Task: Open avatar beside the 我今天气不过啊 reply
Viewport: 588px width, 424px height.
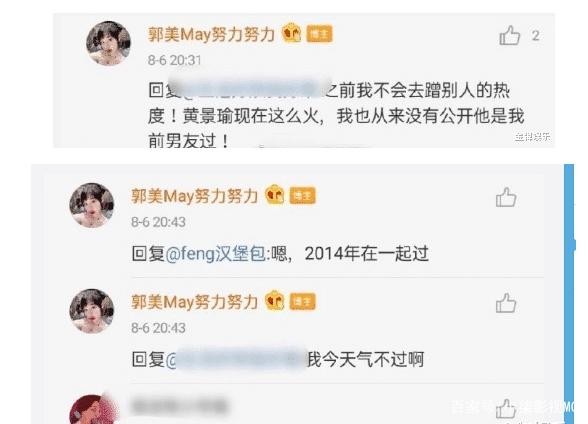Action: pos(92,311)
